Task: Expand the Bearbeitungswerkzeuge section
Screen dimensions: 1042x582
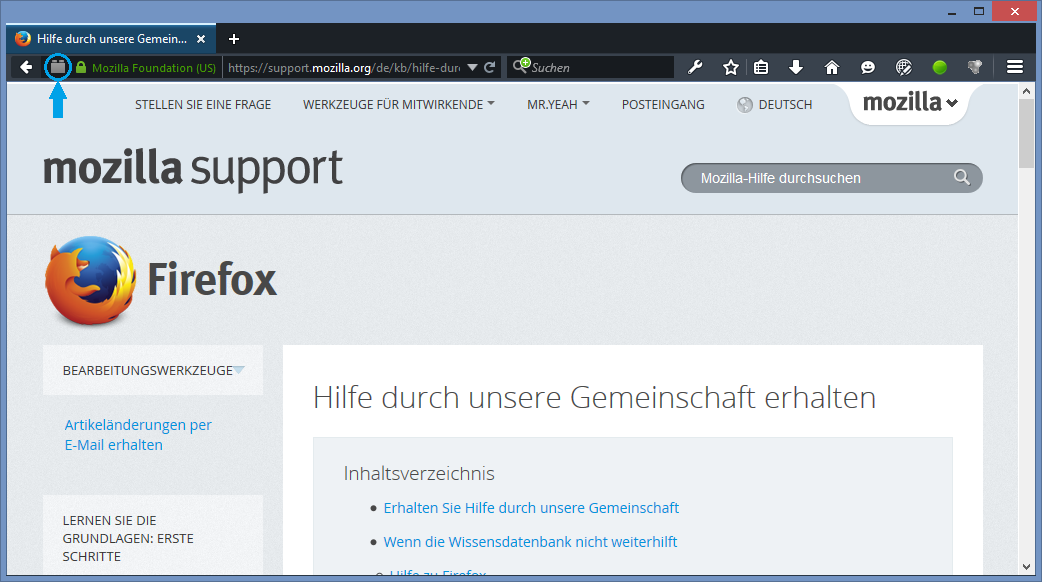Action: coord(153,370)
